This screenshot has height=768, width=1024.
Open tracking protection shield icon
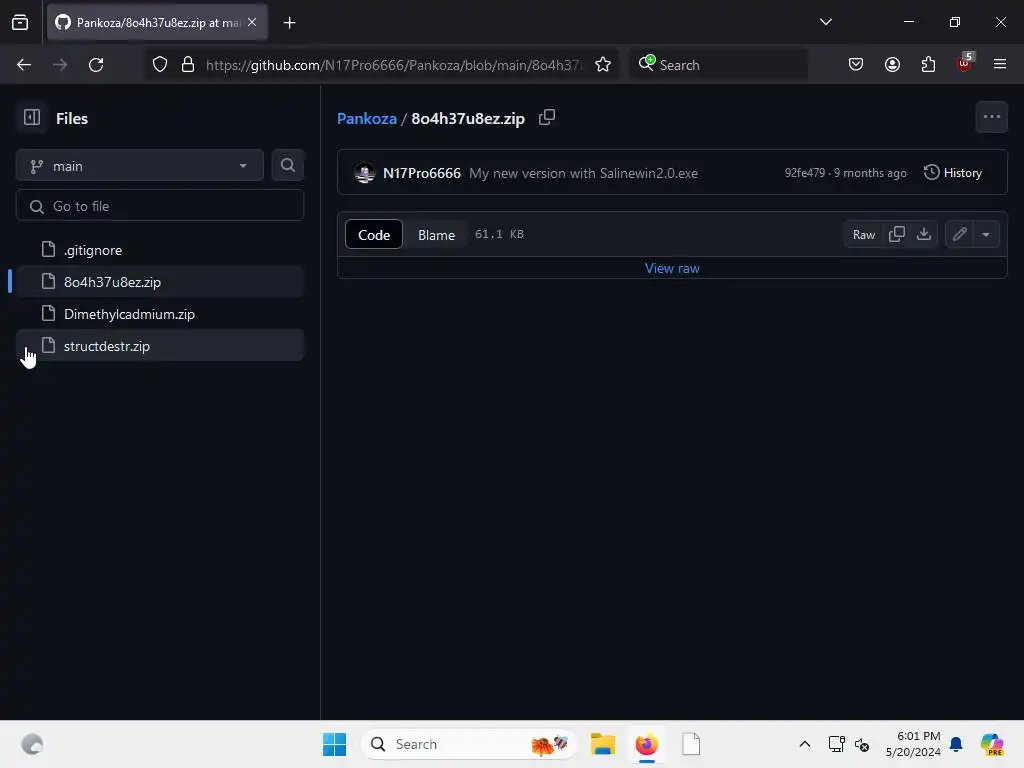click(160, 65)
